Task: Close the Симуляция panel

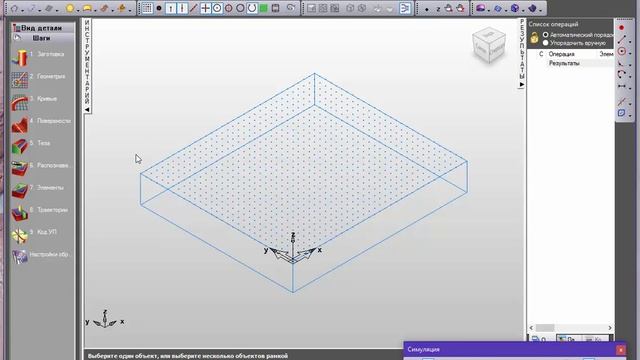Action: tap(620, 350)
